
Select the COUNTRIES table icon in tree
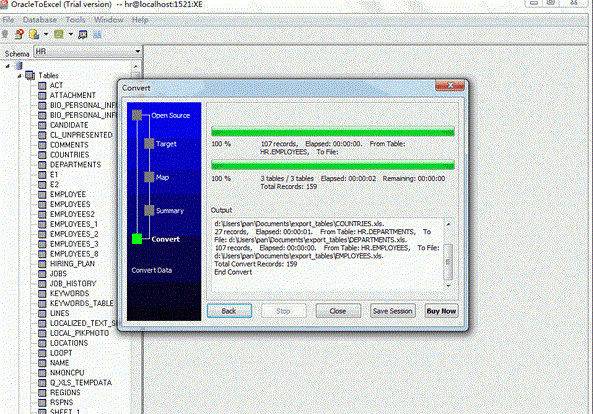tap(42, 155)
